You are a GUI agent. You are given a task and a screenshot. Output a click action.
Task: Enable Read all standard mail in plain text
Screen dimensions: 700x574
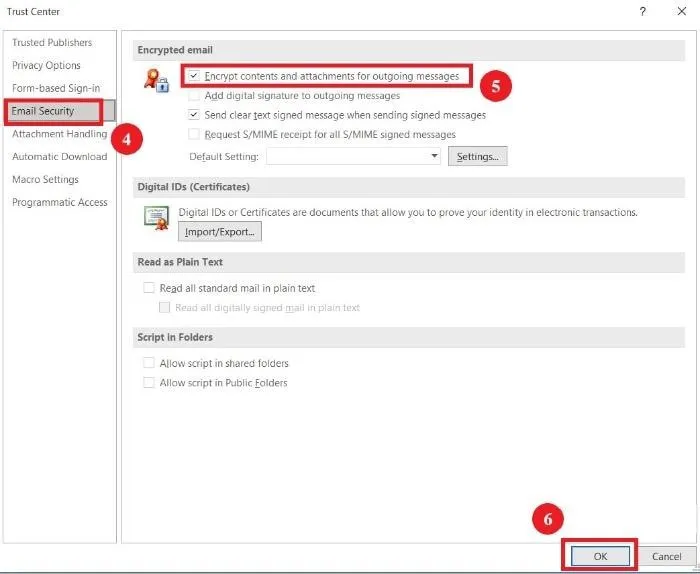(x=149, y=288)
